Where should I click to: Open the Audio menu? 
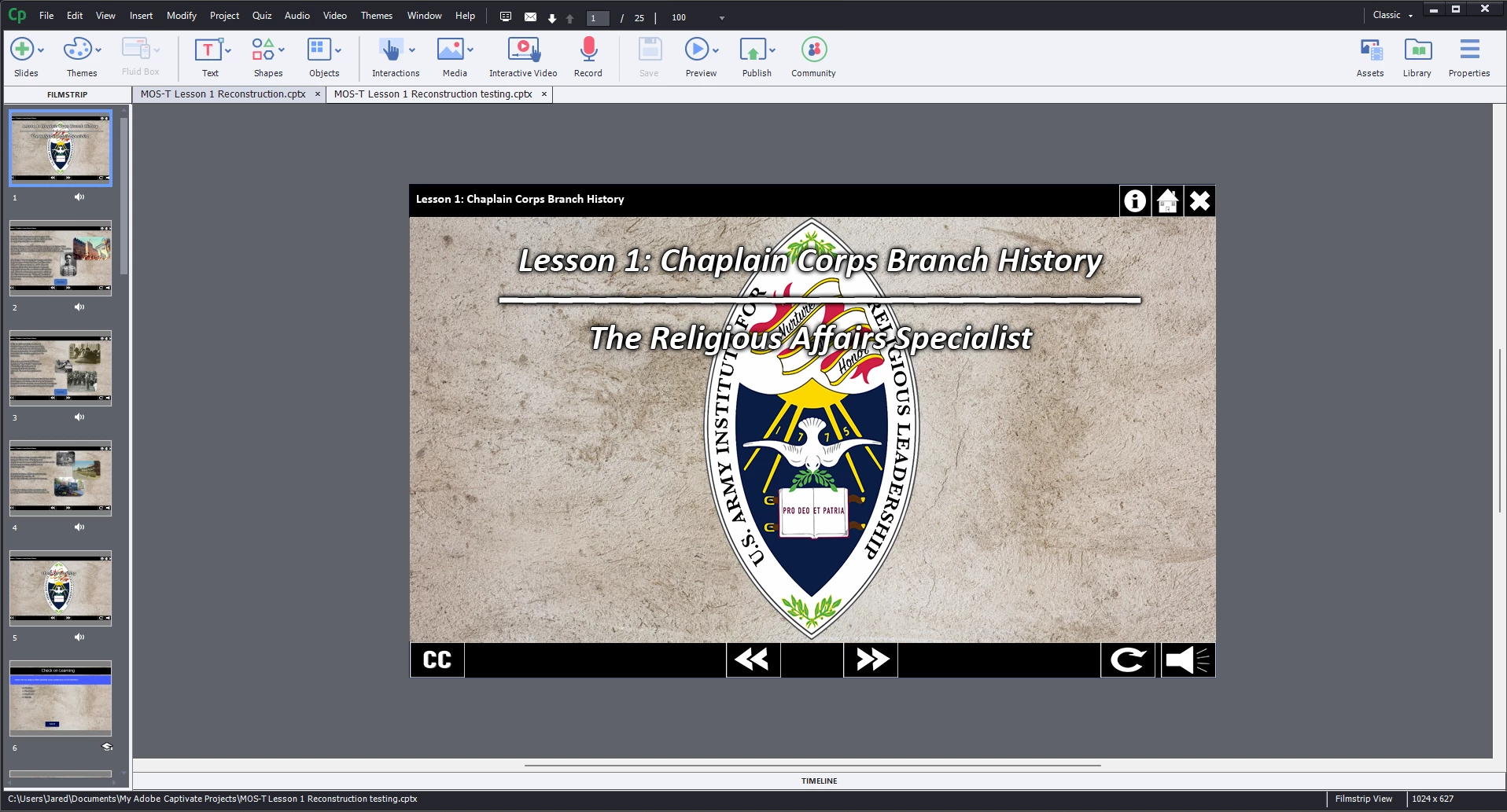point(297,16)
